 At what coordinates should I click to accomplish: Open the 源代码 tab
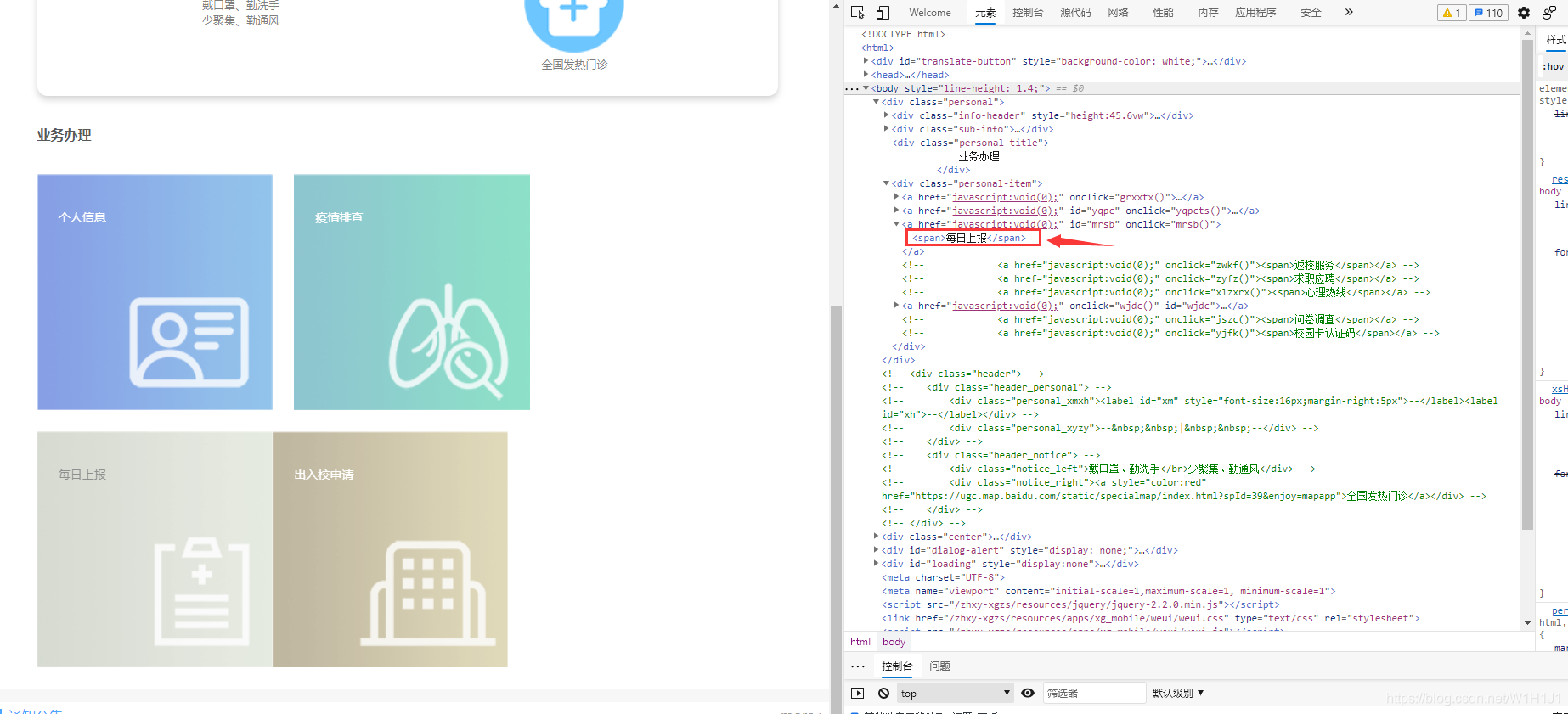1075,13
